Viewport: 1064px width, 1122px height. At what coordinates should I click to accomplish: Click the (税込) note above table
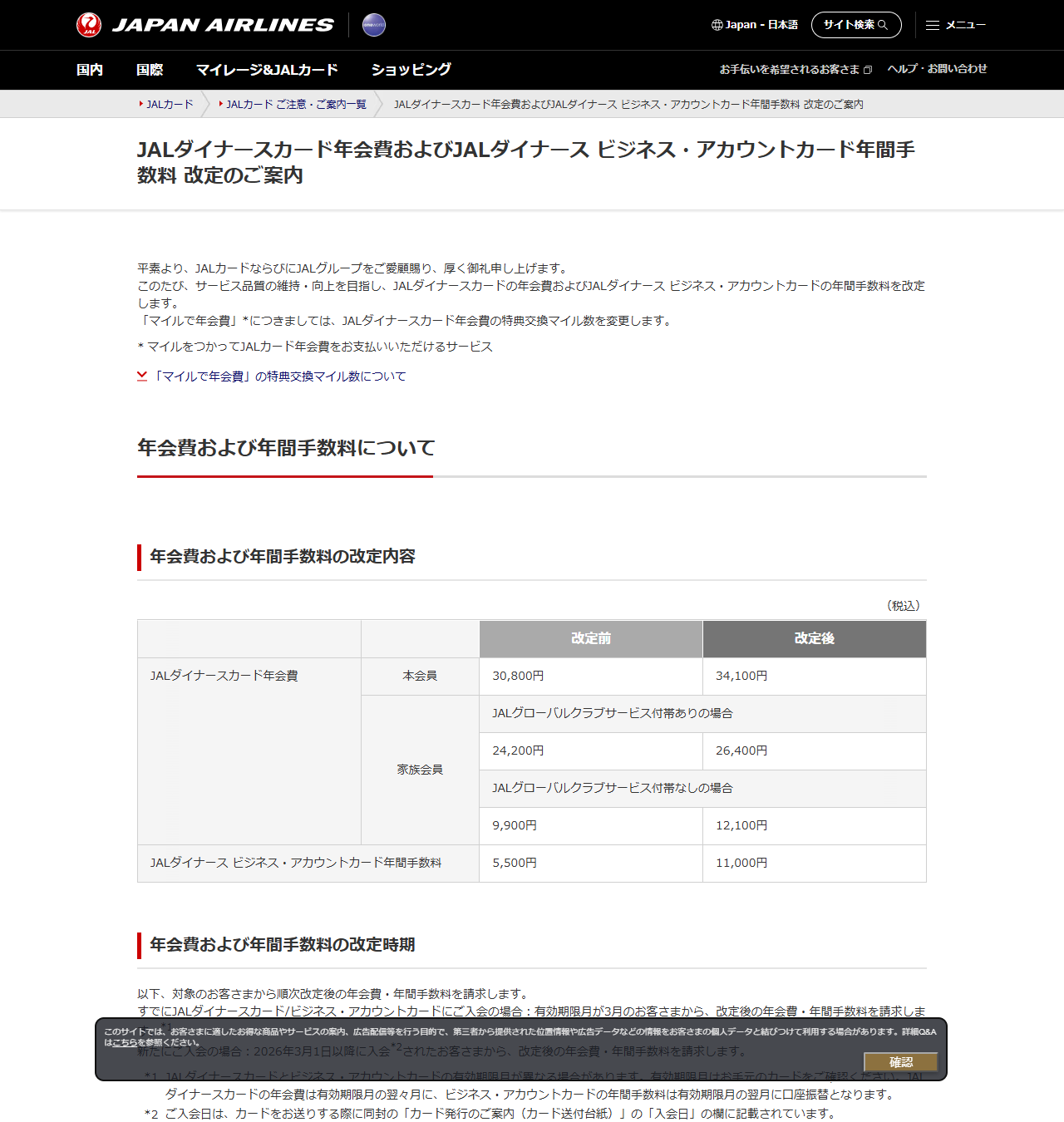pos(904,606)
